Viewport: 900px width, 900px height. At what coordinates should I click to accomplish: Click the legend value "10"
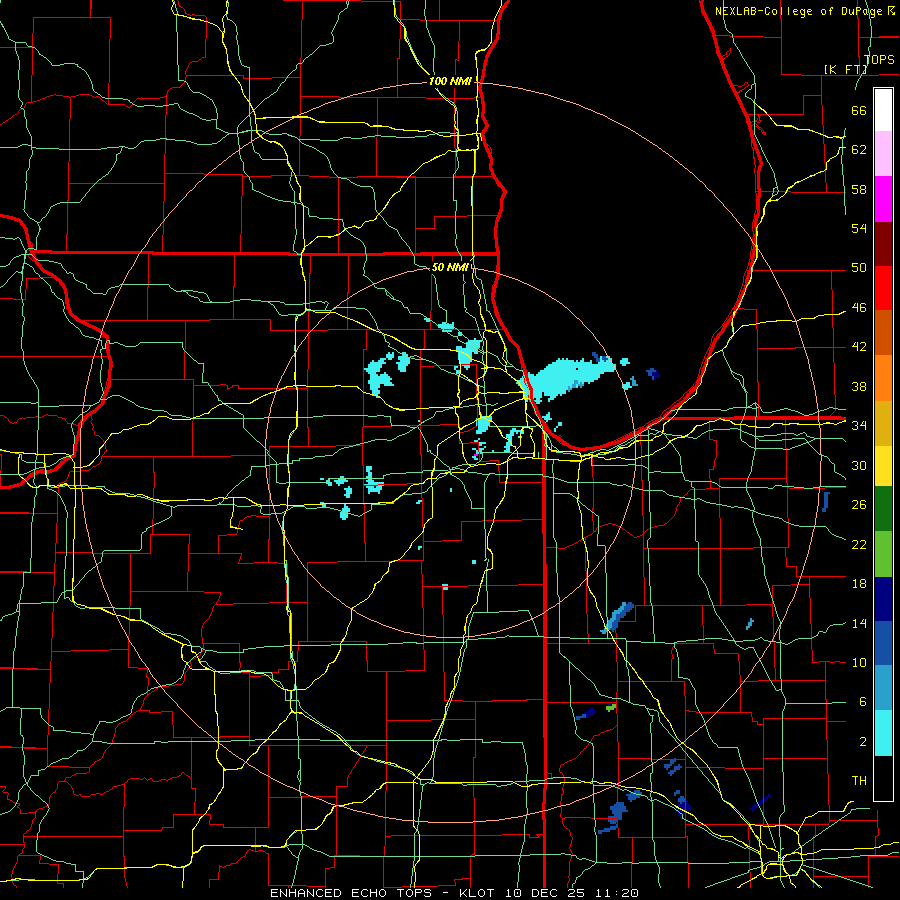pos(859,662)
